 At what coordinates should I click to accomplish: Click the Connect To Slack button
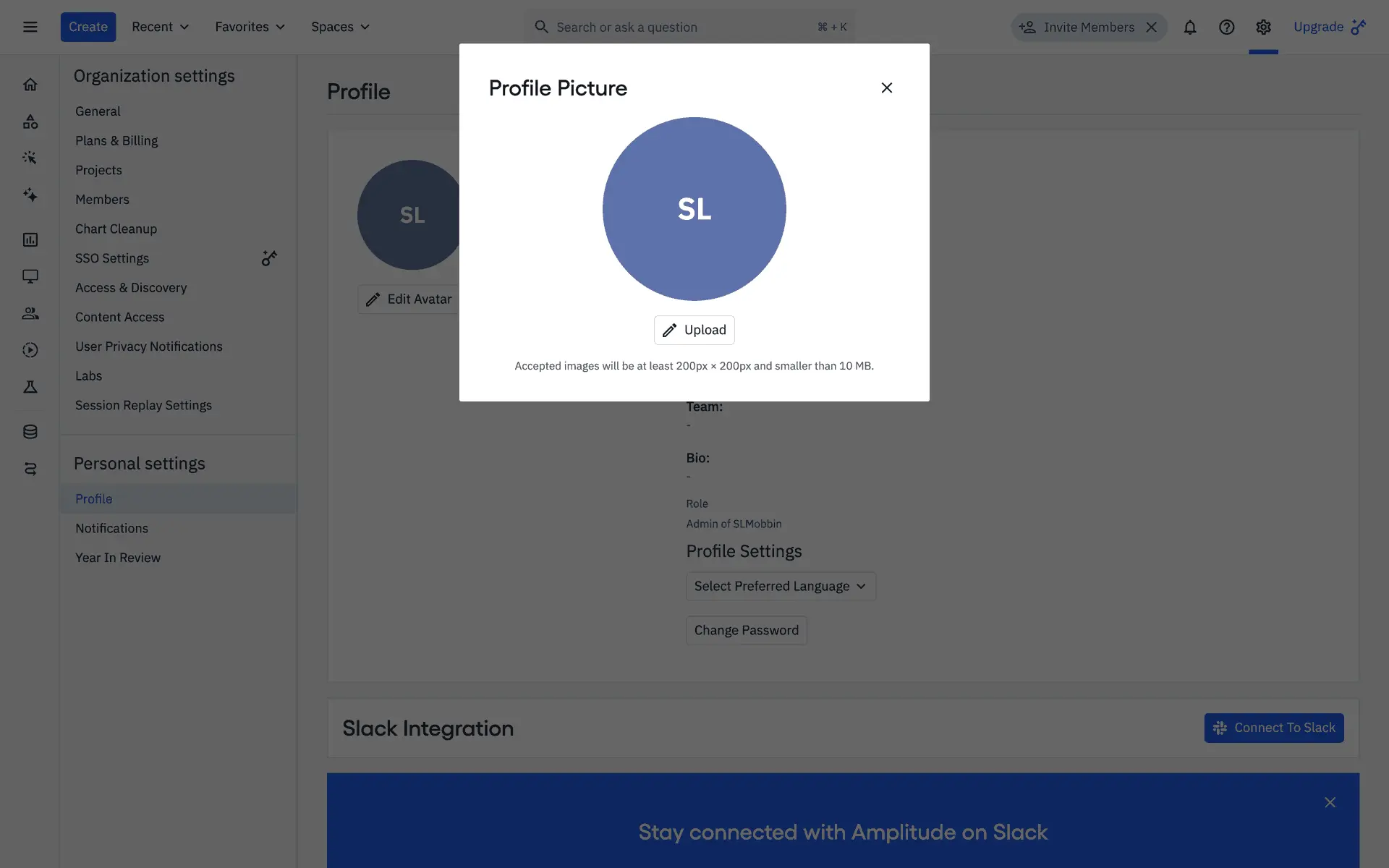click(x=1273, y=728)
